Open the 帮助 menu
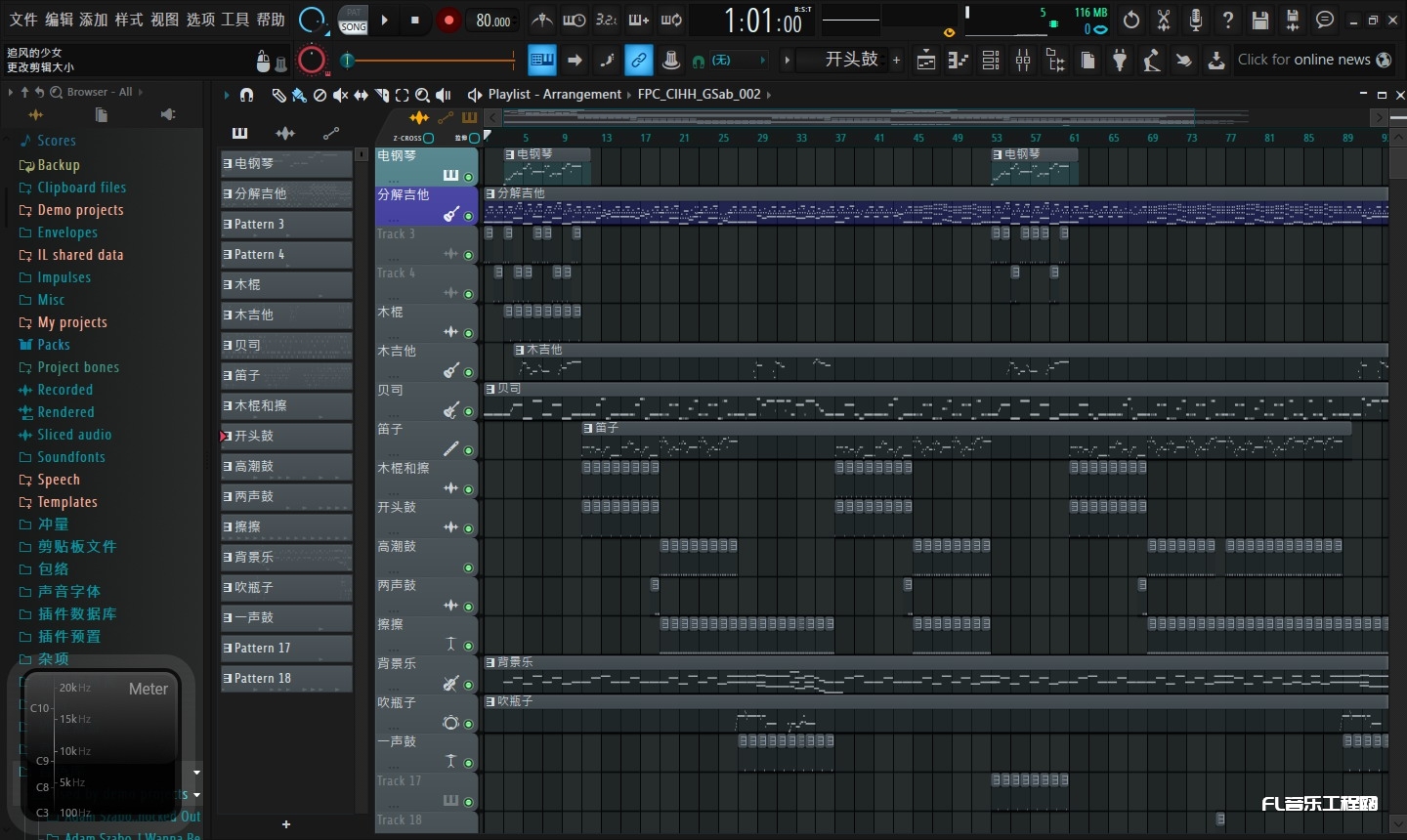This screenshot has width=1407, height=840. (x=271, y=20)
